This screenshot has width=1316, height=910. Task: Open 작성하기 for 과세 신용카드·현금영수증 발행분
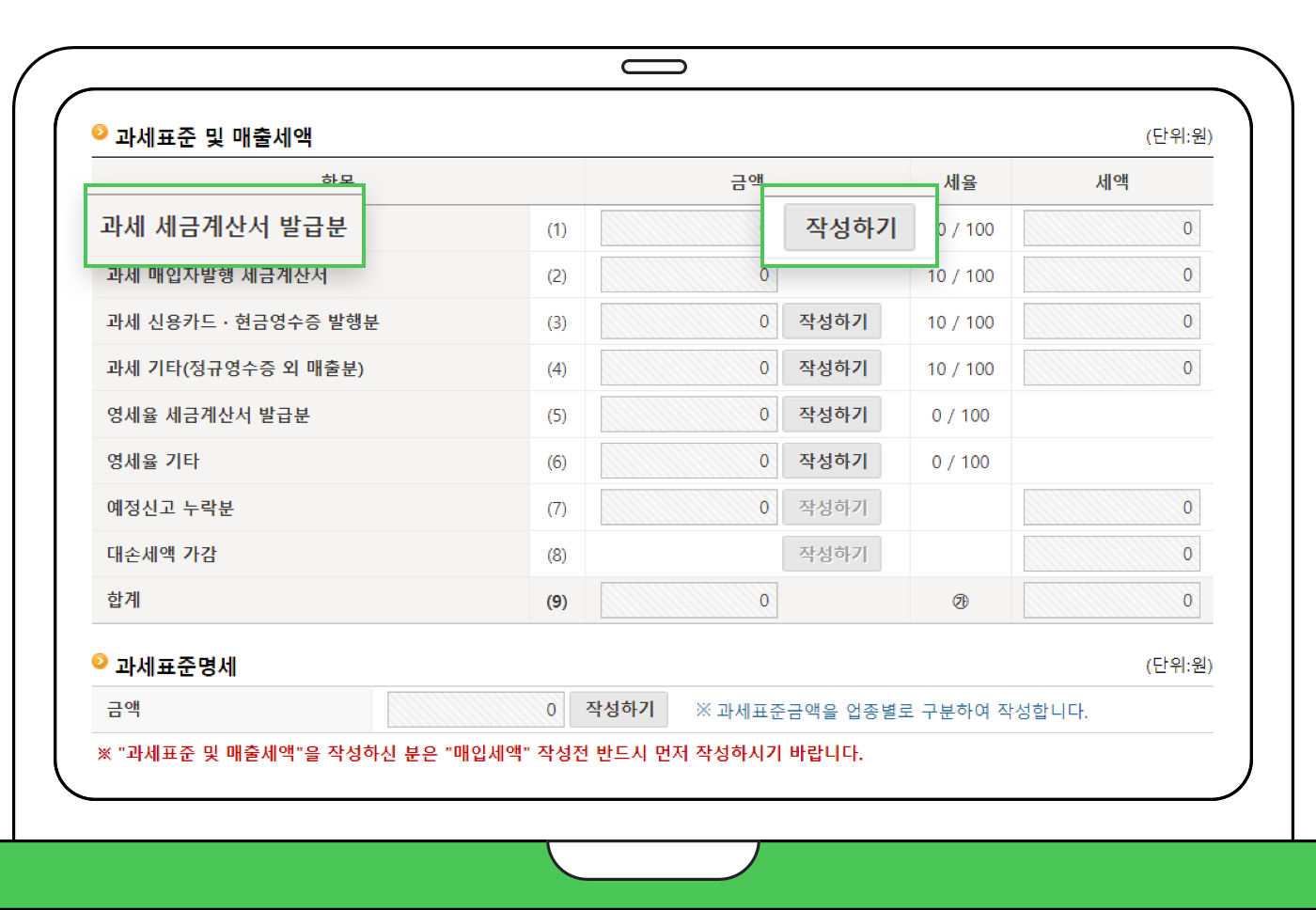pos(832,321)
